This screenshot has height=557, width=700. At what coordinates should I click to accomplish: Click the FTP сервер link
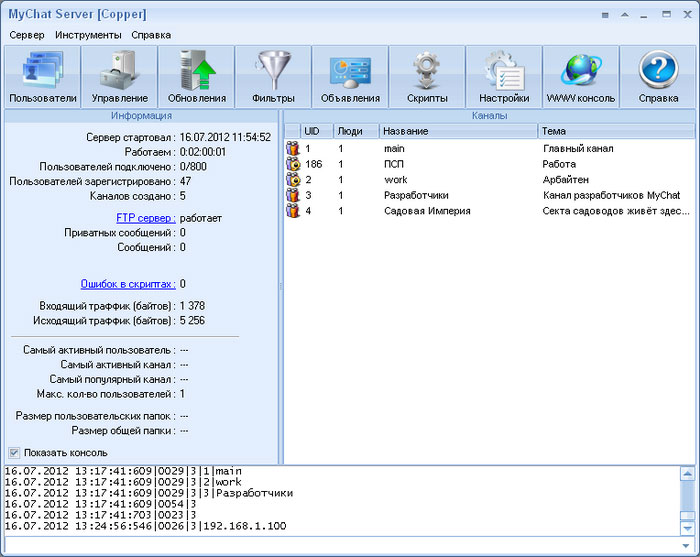coord(146,218)
